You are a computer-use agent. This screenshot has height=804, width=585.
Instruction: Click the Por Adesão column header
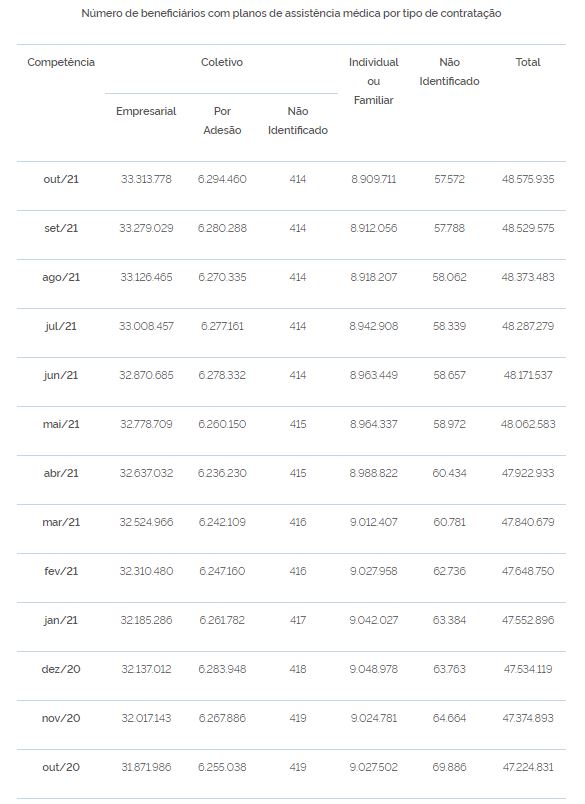(222, 120)
